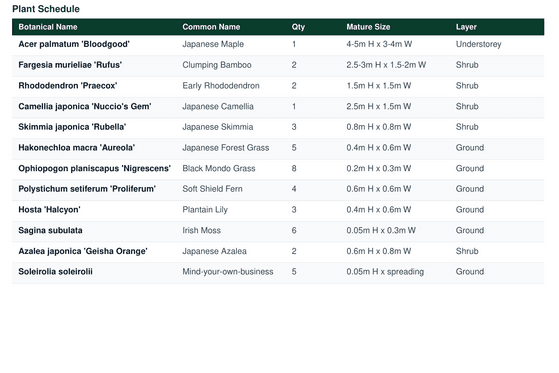Click the Japanese Skimmia common name
Image resolution: width=559 pixels, height=373 pixels.
click(x=218, y=127)
